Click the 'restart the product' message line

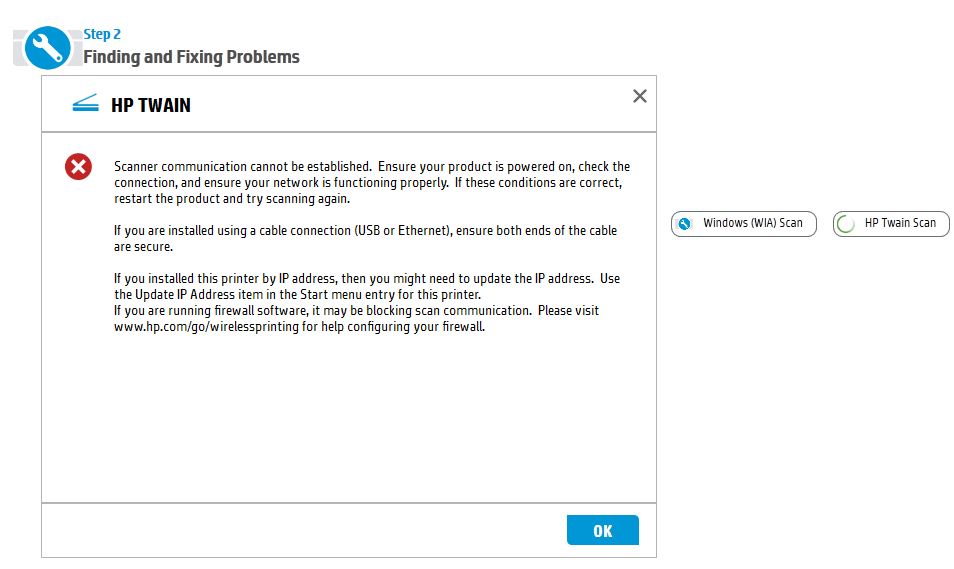[x=231, y=199]
